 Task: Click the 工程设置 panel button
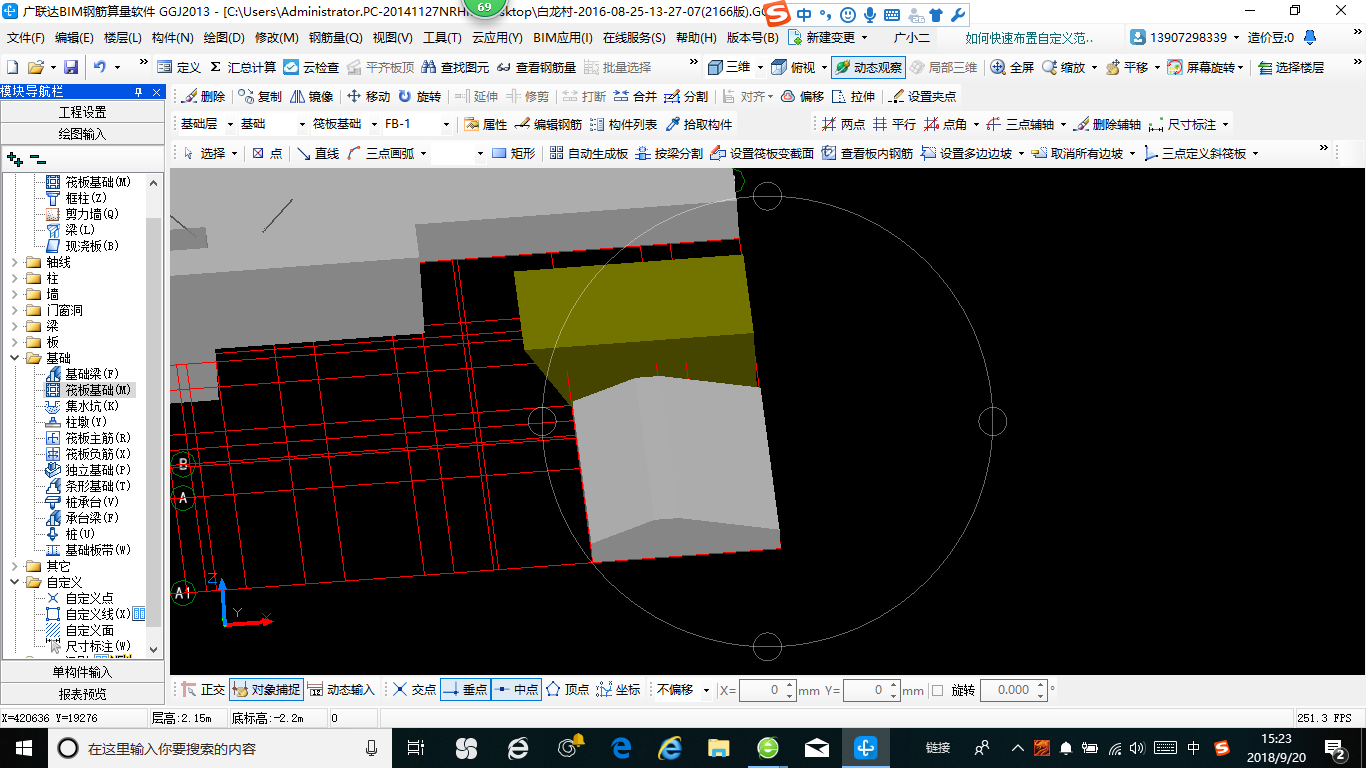(x=82, y=112)
